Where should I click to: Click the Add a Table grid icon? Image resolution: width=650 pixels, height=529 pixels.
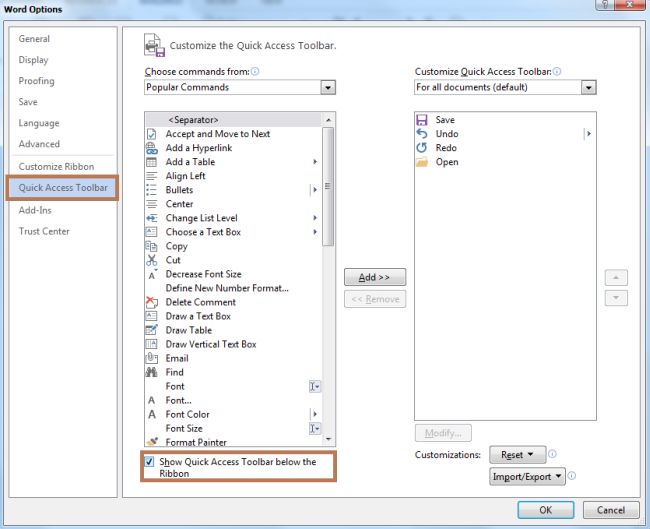tap(152, 162)
